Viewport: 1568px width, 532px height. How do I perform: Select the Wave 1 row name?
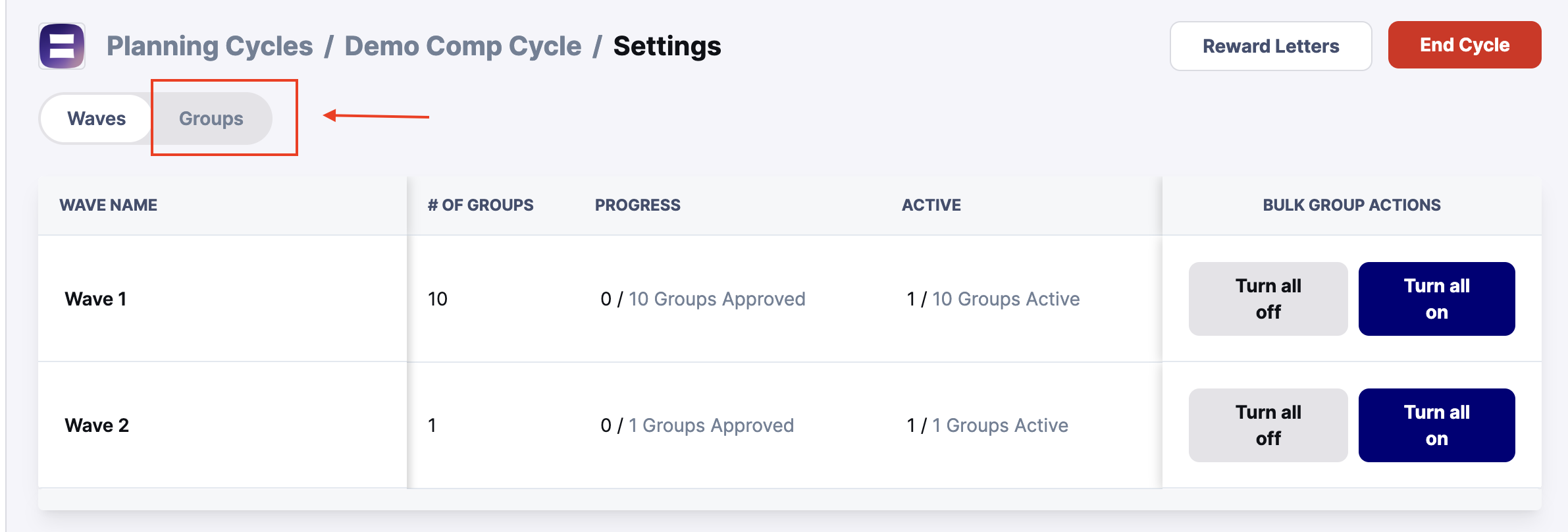tap(95, 299)
